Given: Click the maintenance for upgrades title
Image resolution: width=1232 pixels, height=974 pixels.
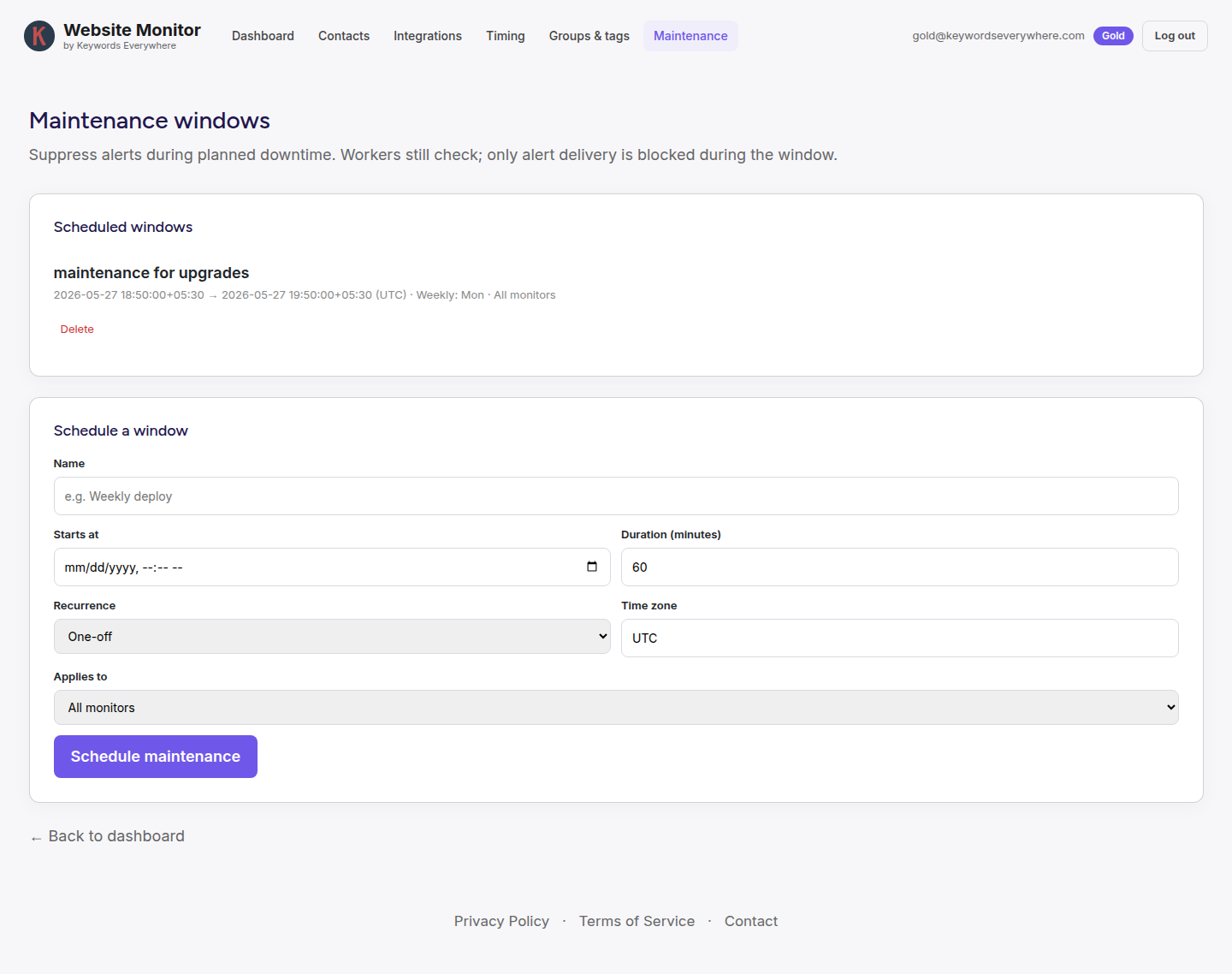Looking at the screenshot, I should point(151,273).
